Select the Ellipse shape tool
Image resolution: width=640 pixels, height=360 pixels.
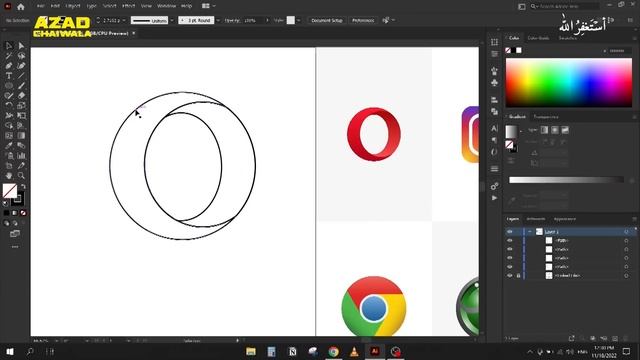(x=9, y=86)
